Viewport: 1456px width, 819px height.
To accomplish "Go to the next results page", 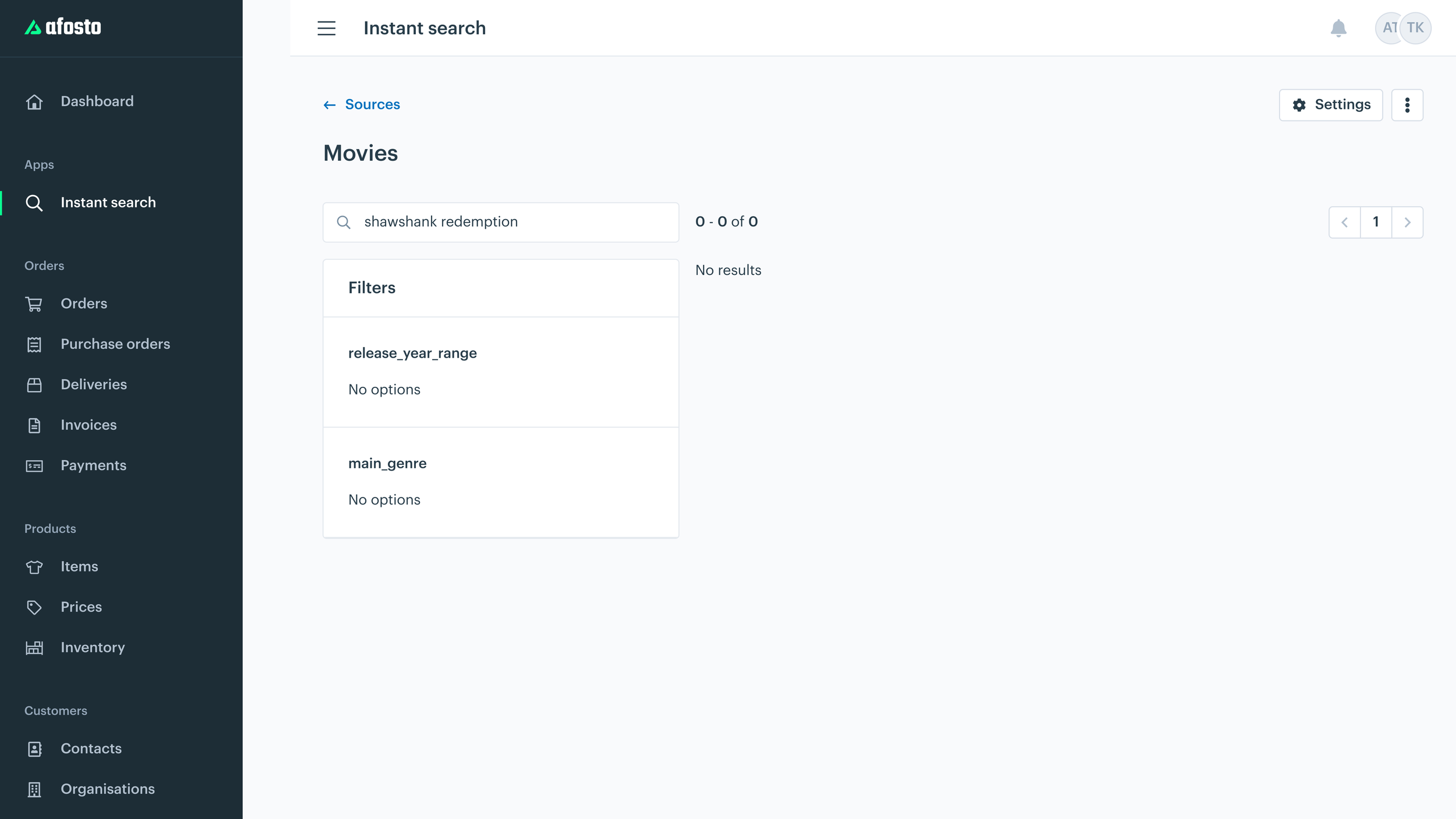I will point(1408,222).
